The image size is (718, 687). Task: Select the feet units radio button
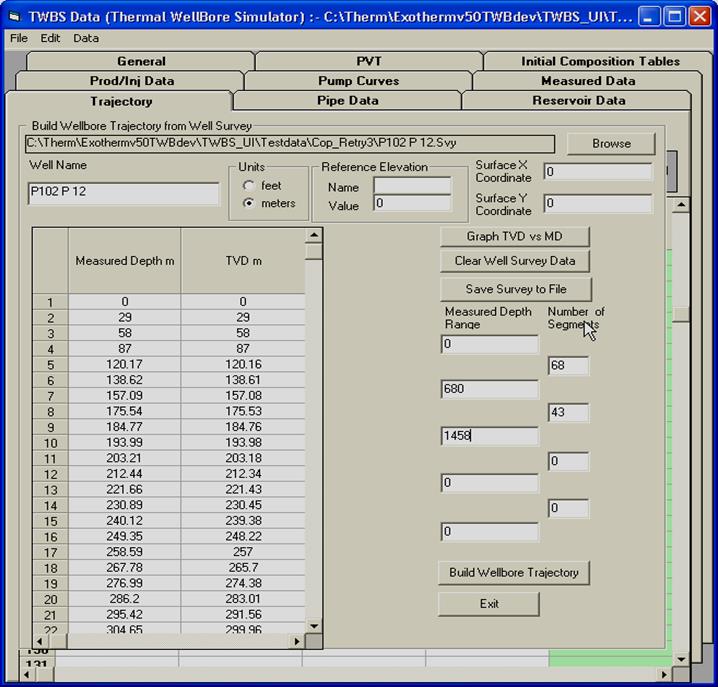point(249,185)
